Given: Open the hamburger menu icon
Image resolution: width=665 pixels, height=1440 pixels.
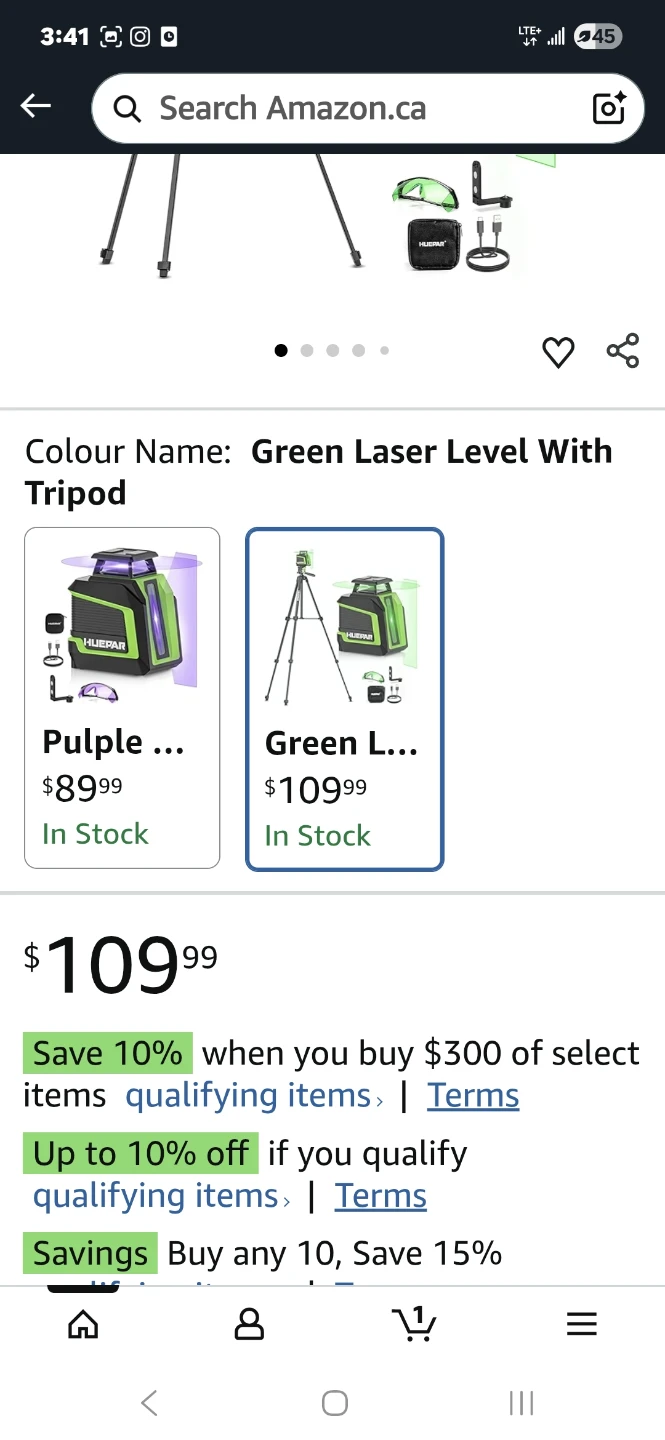Looking at the screenshot, I should point(581,1324).
